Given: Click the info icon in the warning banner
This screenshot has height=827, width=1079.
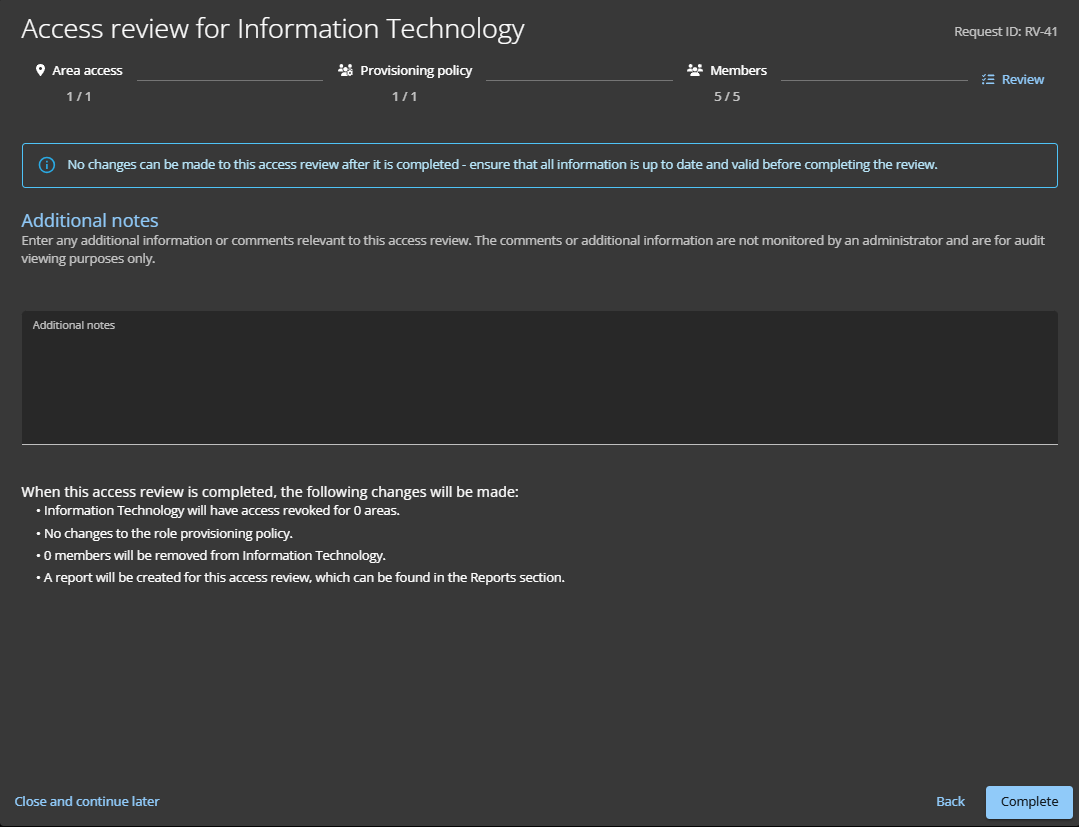Looking at the screenshot, I should (46, 165).
